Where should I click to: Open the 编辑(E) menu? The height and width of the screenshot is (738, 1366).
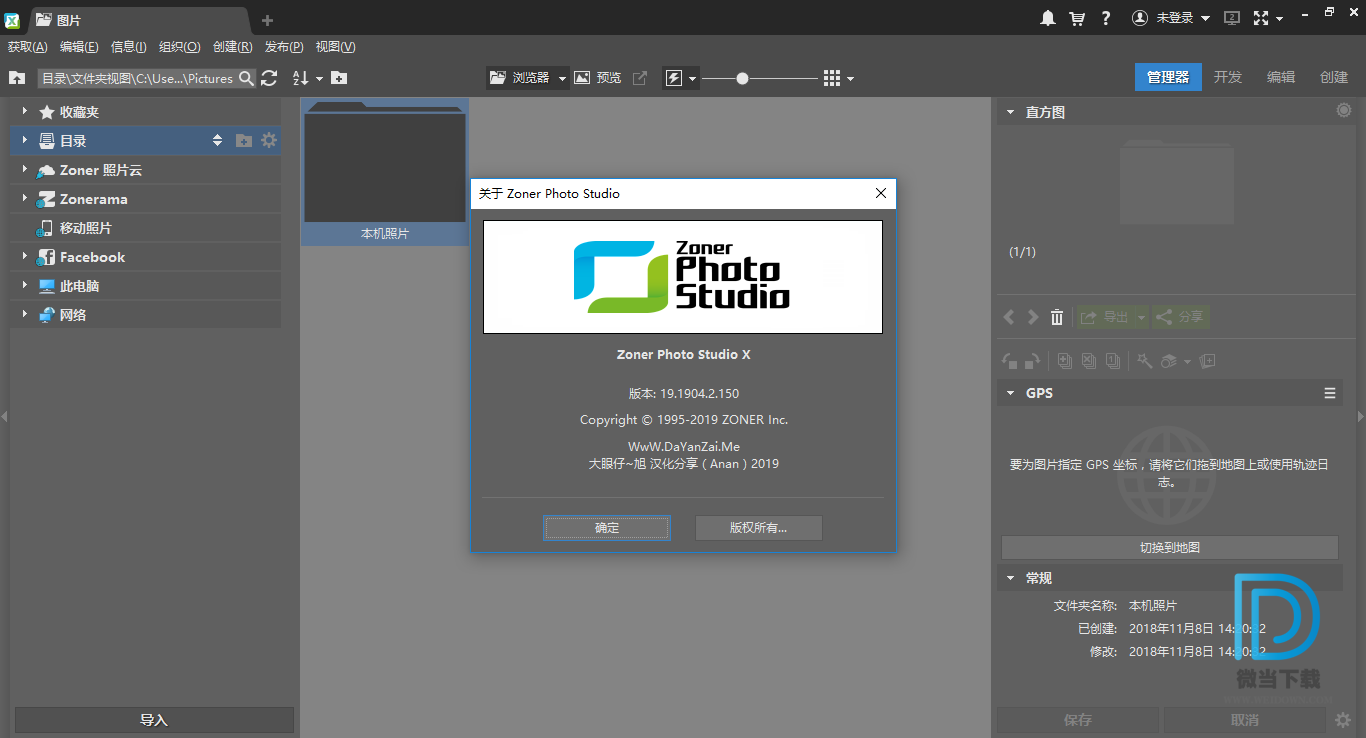[79, 47]
